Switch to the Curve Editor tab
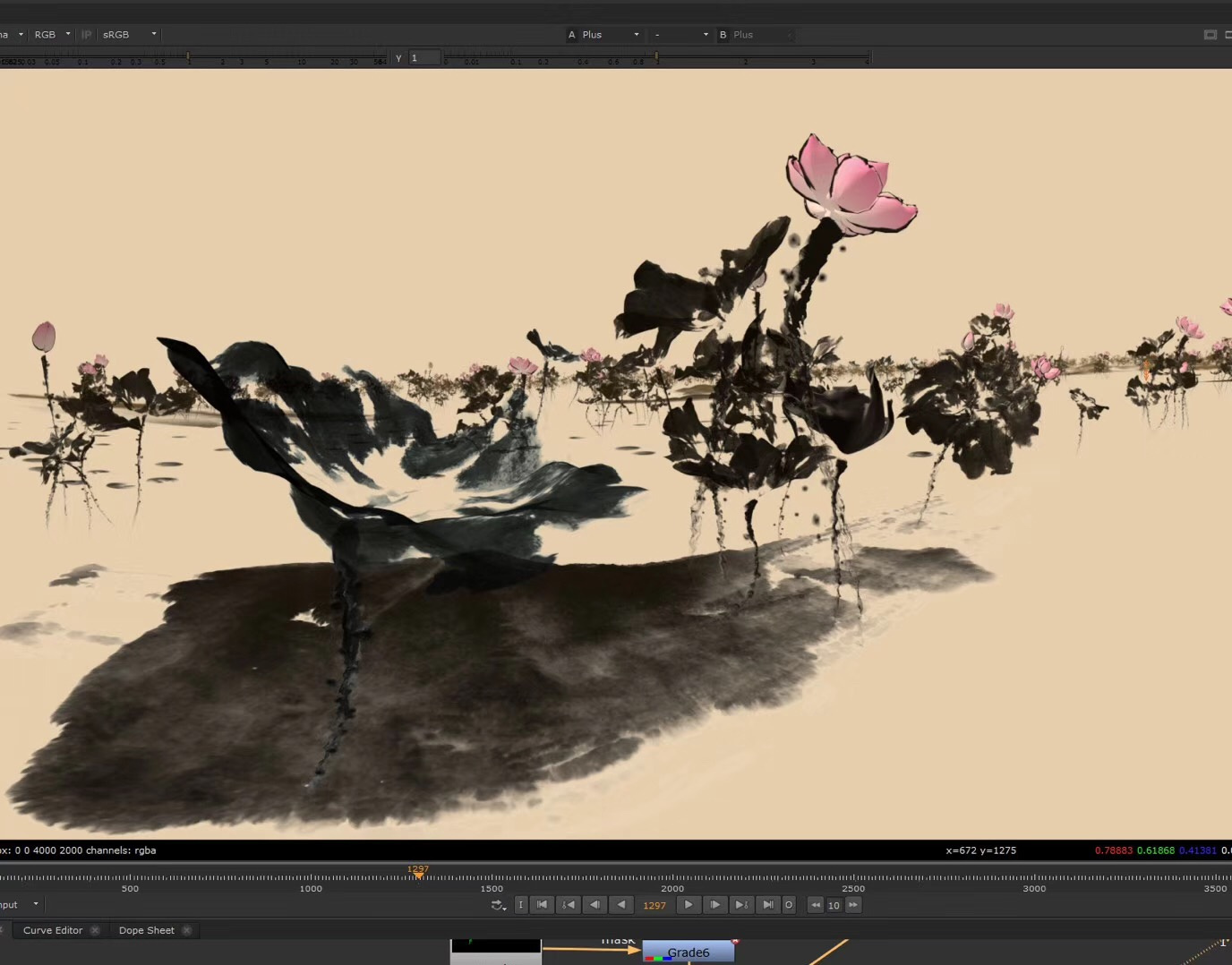 53,930
